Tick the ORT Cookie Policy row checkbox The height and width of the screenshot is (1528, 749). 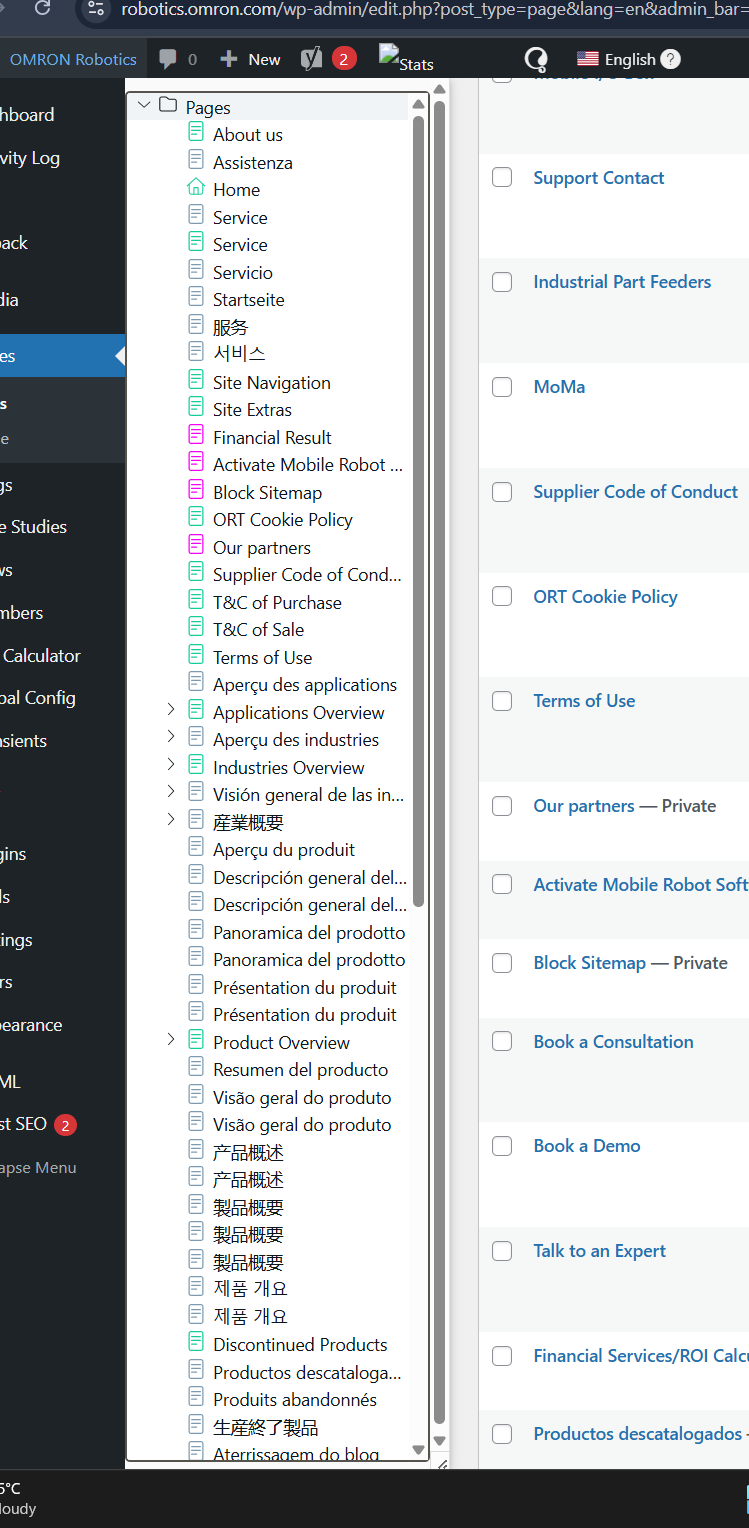click(x=502, y=596)
